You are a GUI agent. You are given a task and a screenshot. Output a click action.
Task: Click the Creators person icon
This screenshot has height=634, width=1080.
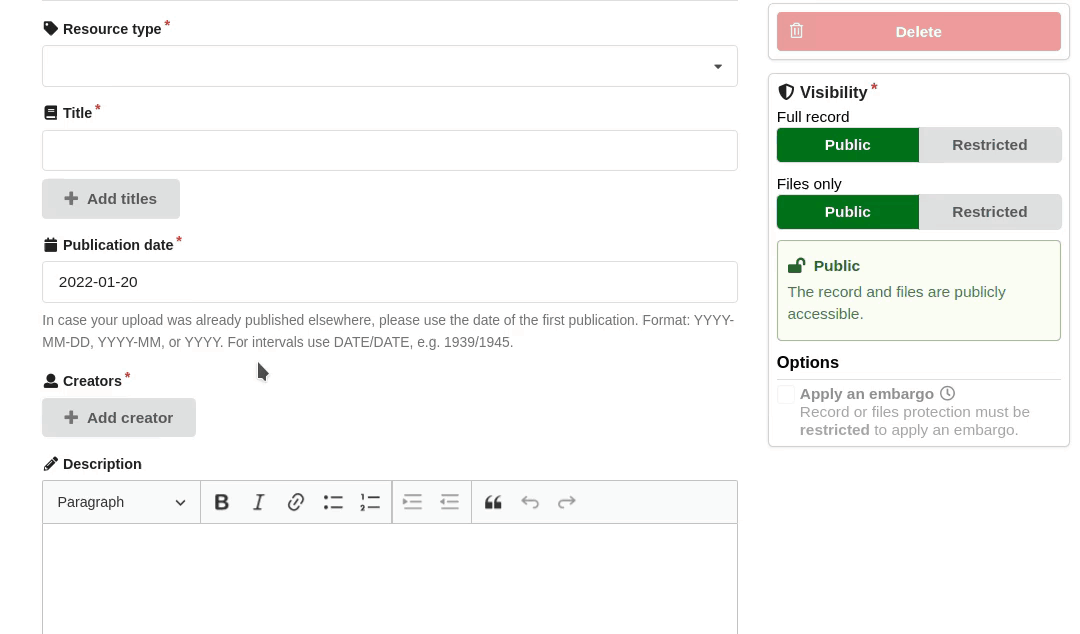click(x=50, y=380)
